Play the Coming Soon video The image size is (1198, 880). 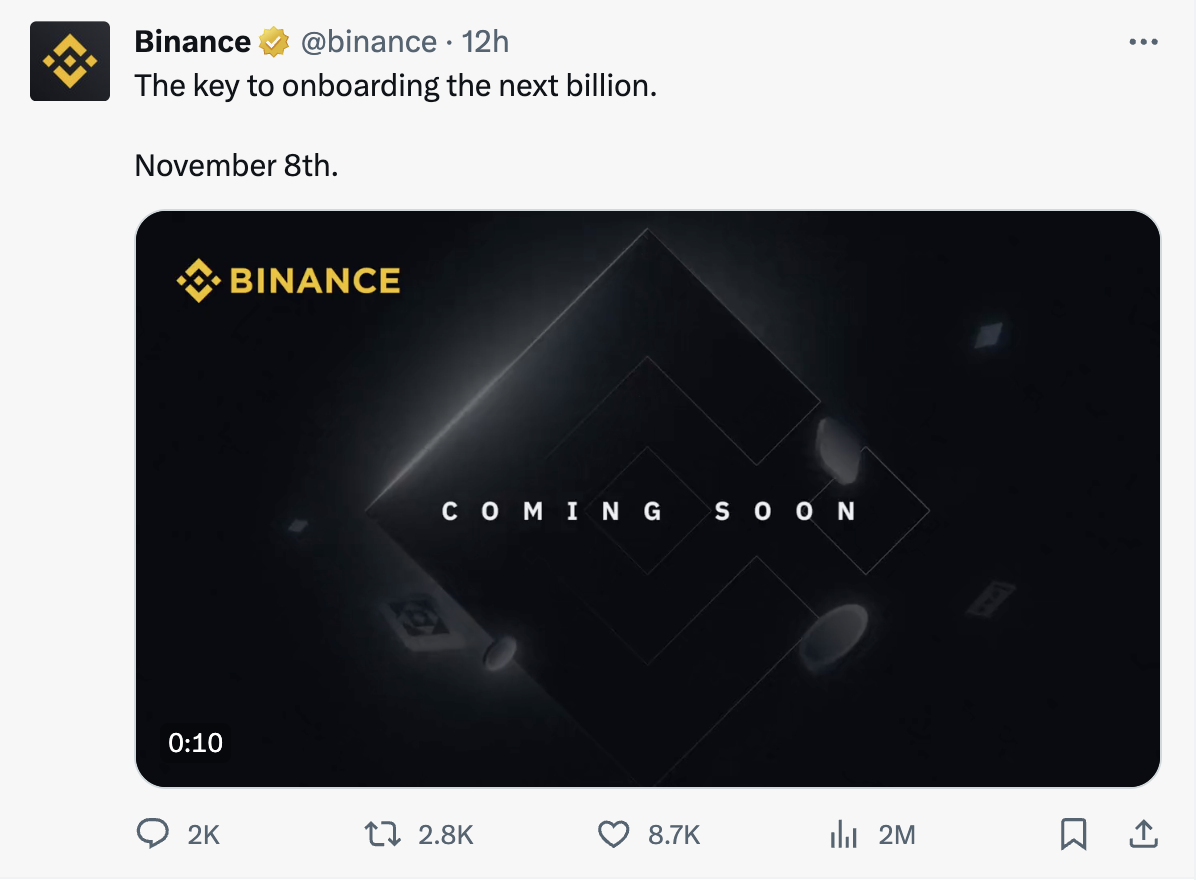pyautogui.click(x=647, y=498)
